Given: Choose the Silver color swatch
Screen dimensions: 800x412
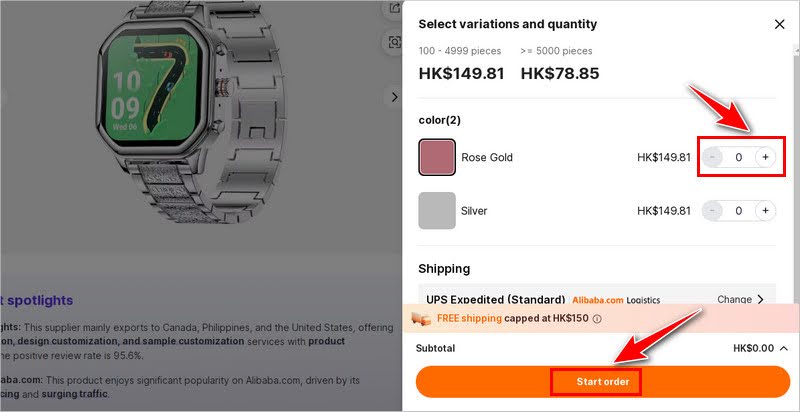Looking at the screenshot, I should 437,211.
